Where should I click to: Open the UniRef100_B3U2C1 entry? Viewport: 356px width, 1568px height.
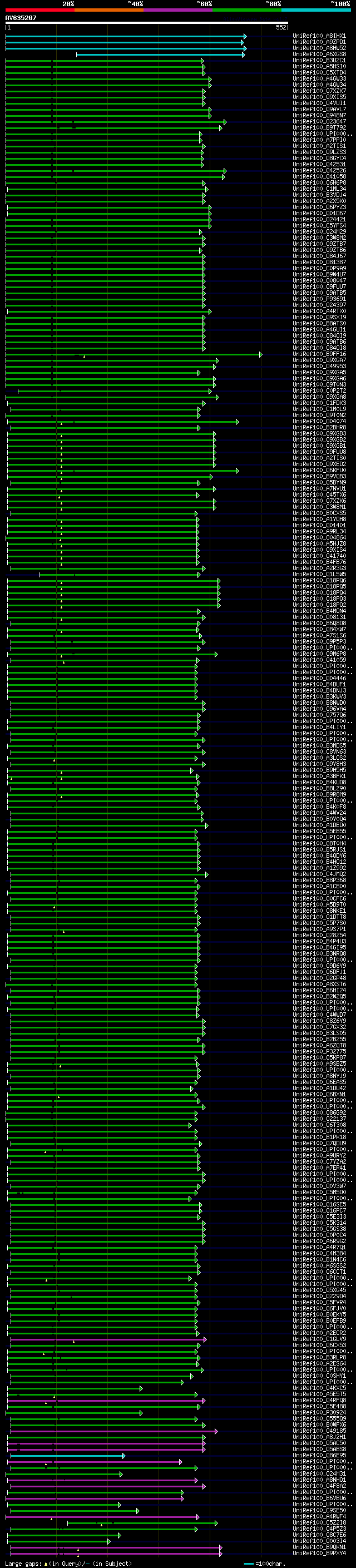click(319, 60)
